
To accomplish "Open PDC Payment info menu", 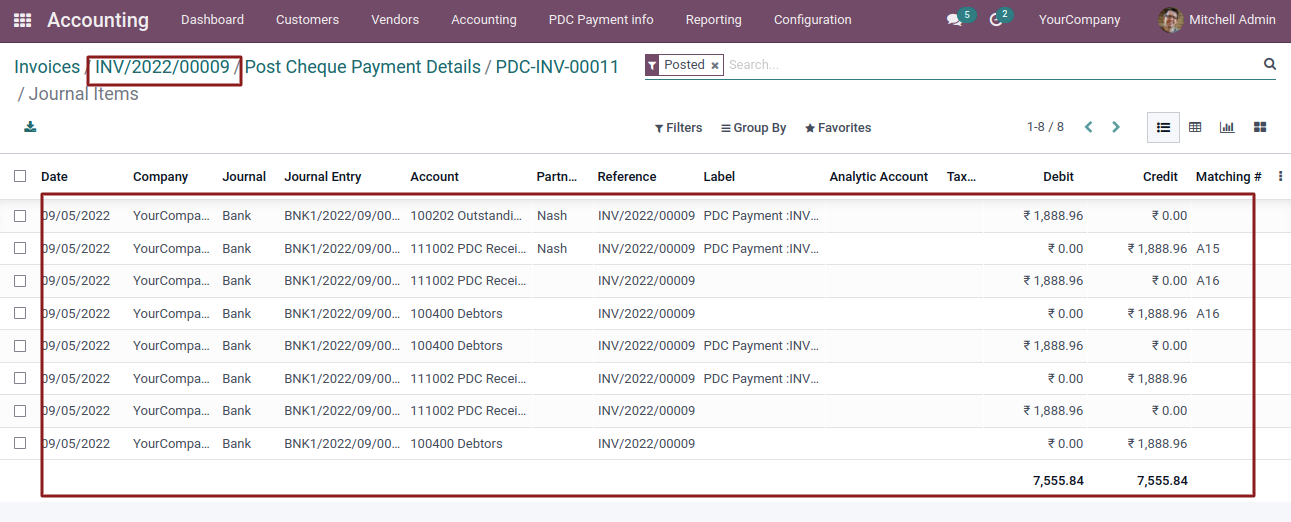I will 601,20.
